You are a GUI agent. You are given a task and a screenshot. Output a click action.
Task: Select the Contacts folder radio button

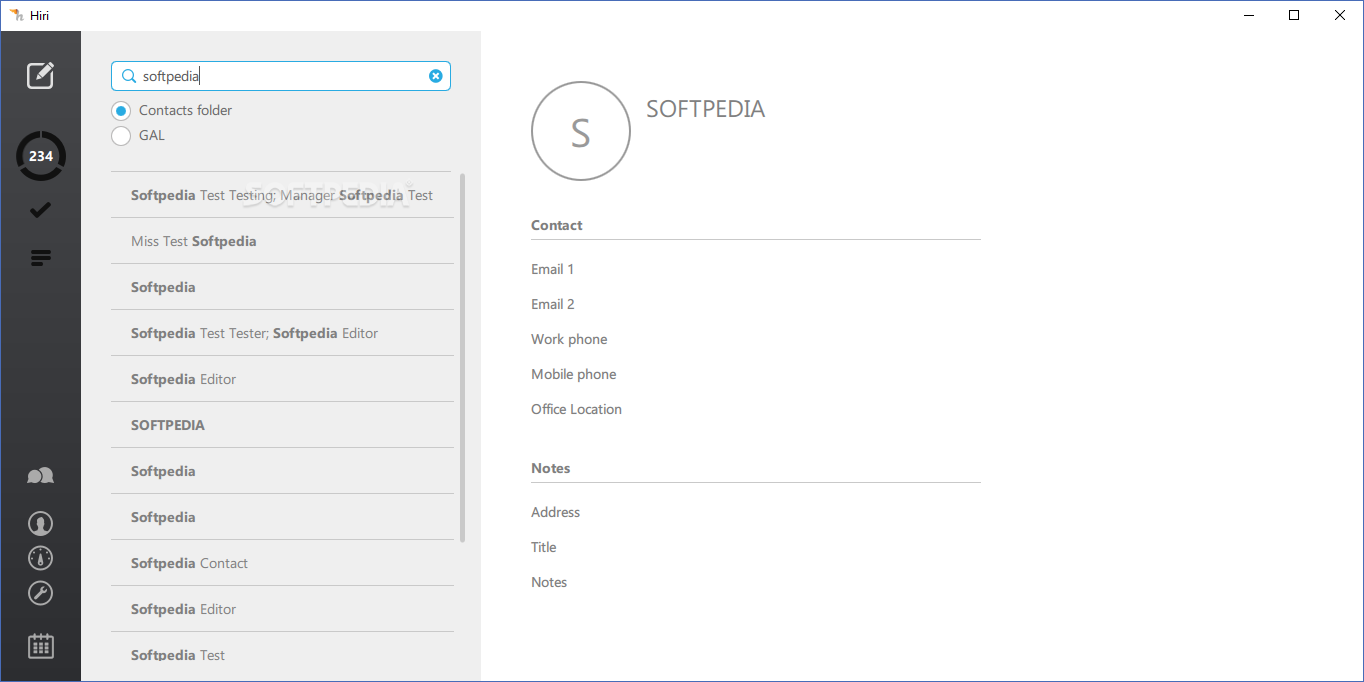(121, 111)
